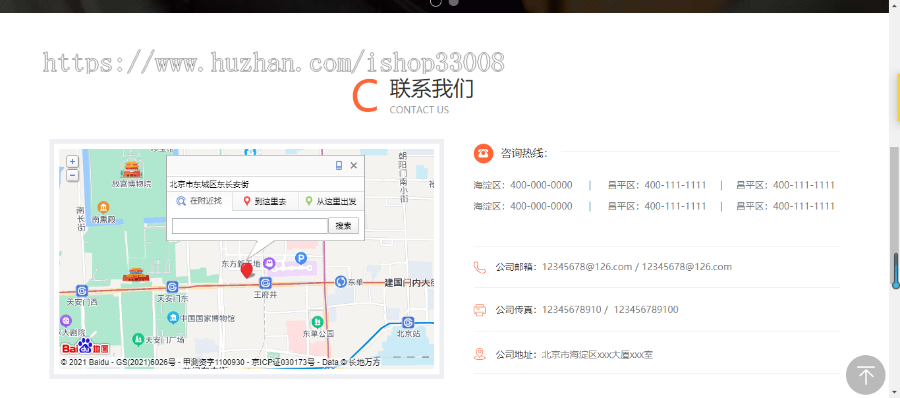This screenshot has height=398, width=900.
Task: Click the CONTACT US subtitle
Action: (419, 110)
